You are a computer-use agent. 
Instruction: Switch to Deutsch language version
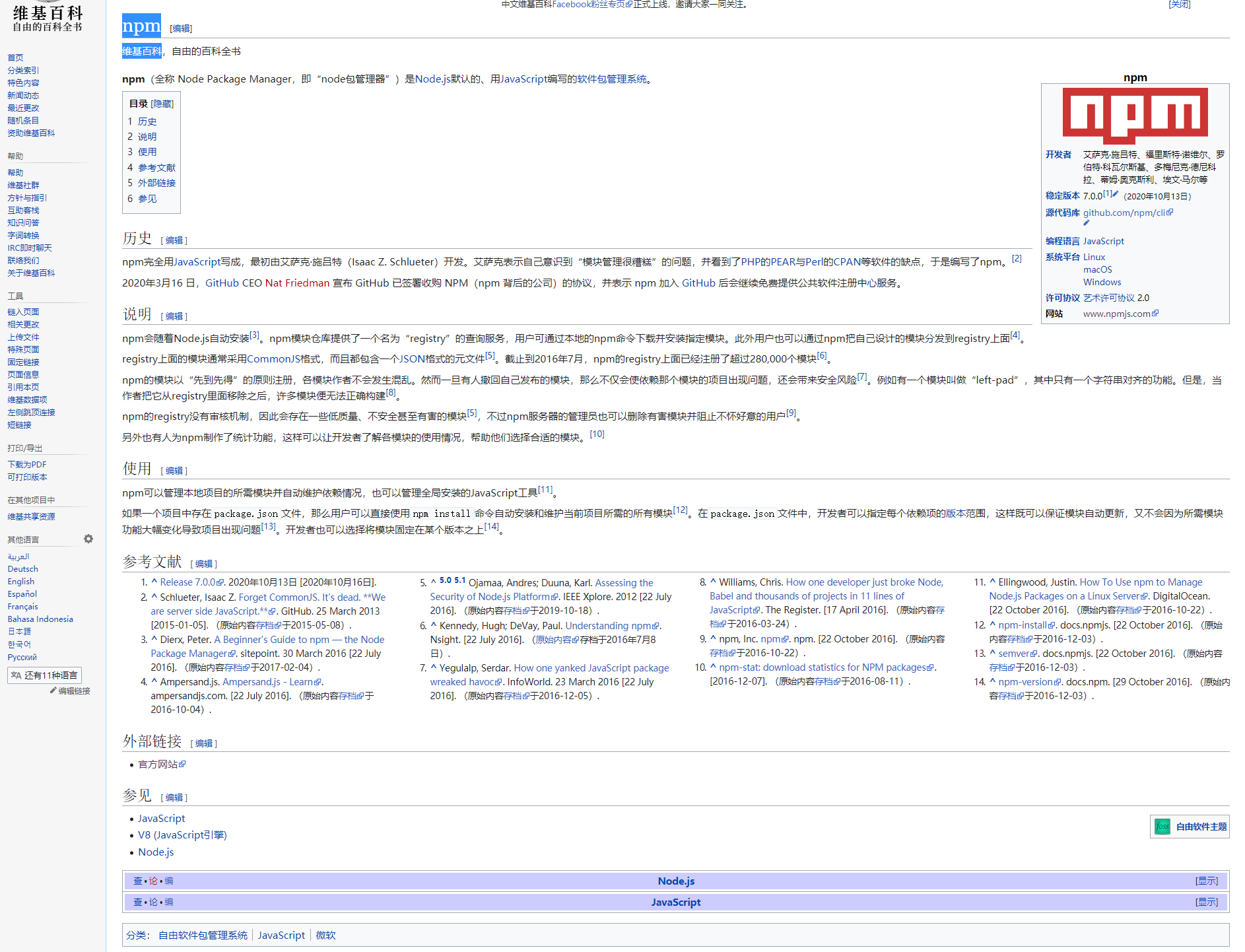point(22,569)
